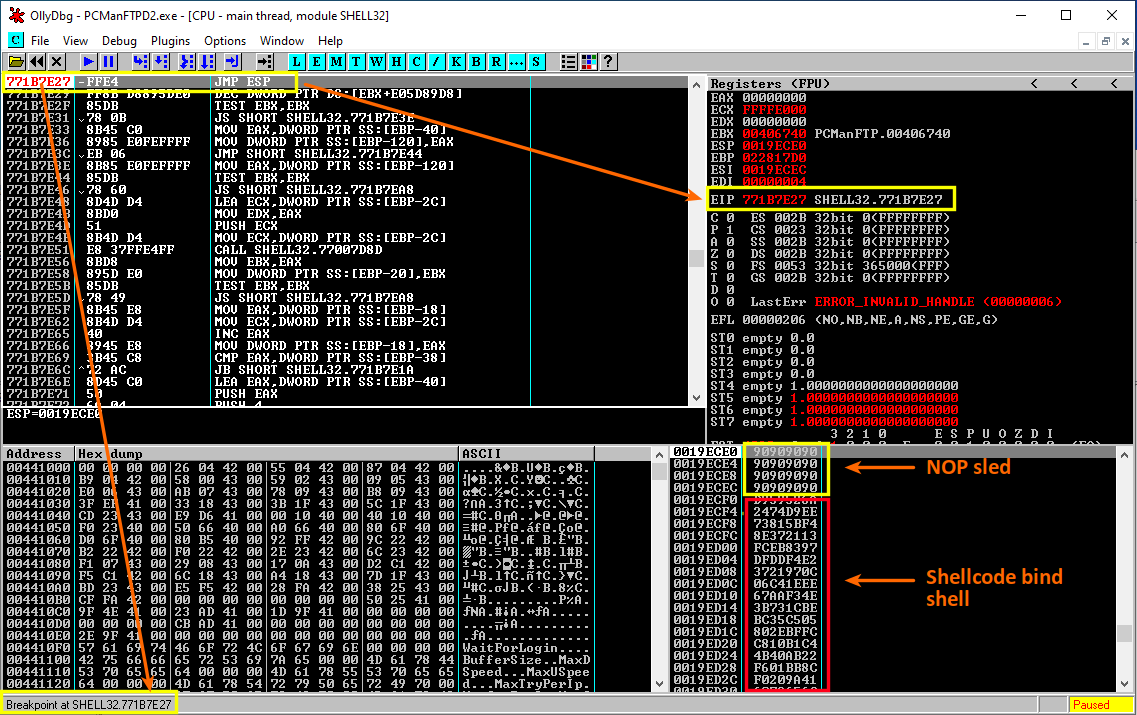Click the CPU child window system icon
1137x715 pixels.
pyautogui.click(x=15, y=40)
